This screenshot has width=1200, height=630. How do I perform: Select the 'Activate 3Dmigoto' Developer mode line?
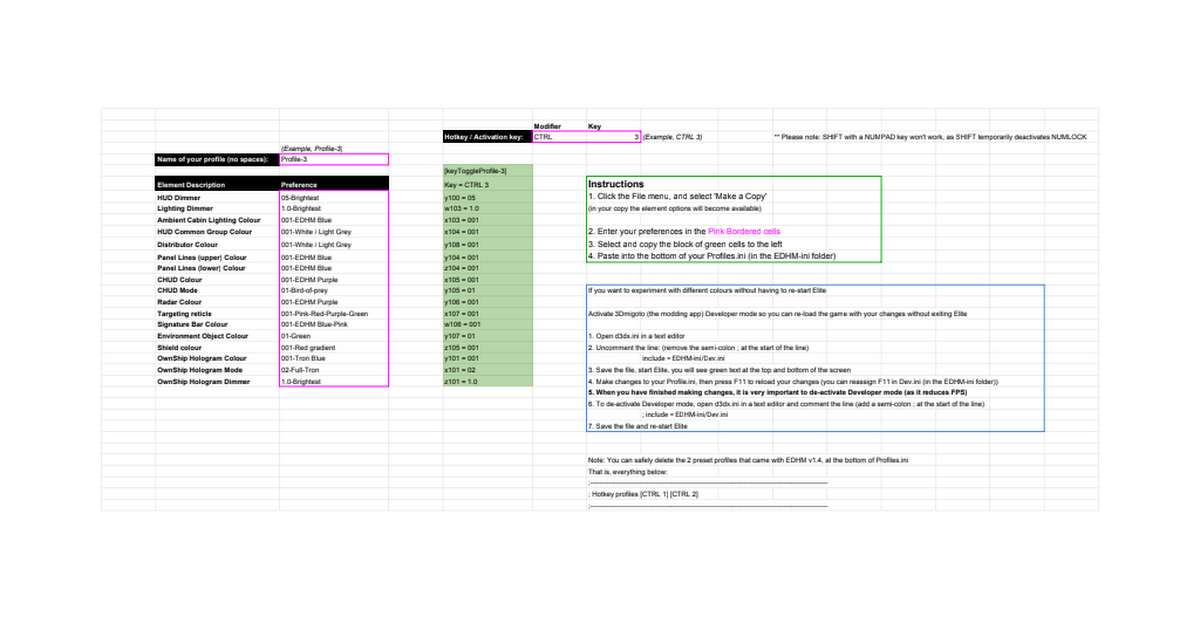coord(777,314)
